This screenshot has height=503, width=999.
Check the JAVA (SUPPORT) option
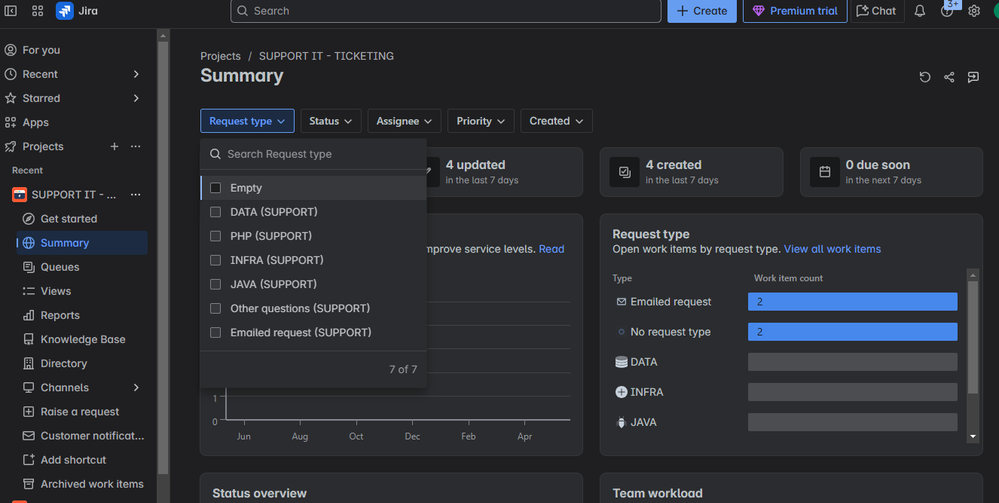tap(215, 284)
